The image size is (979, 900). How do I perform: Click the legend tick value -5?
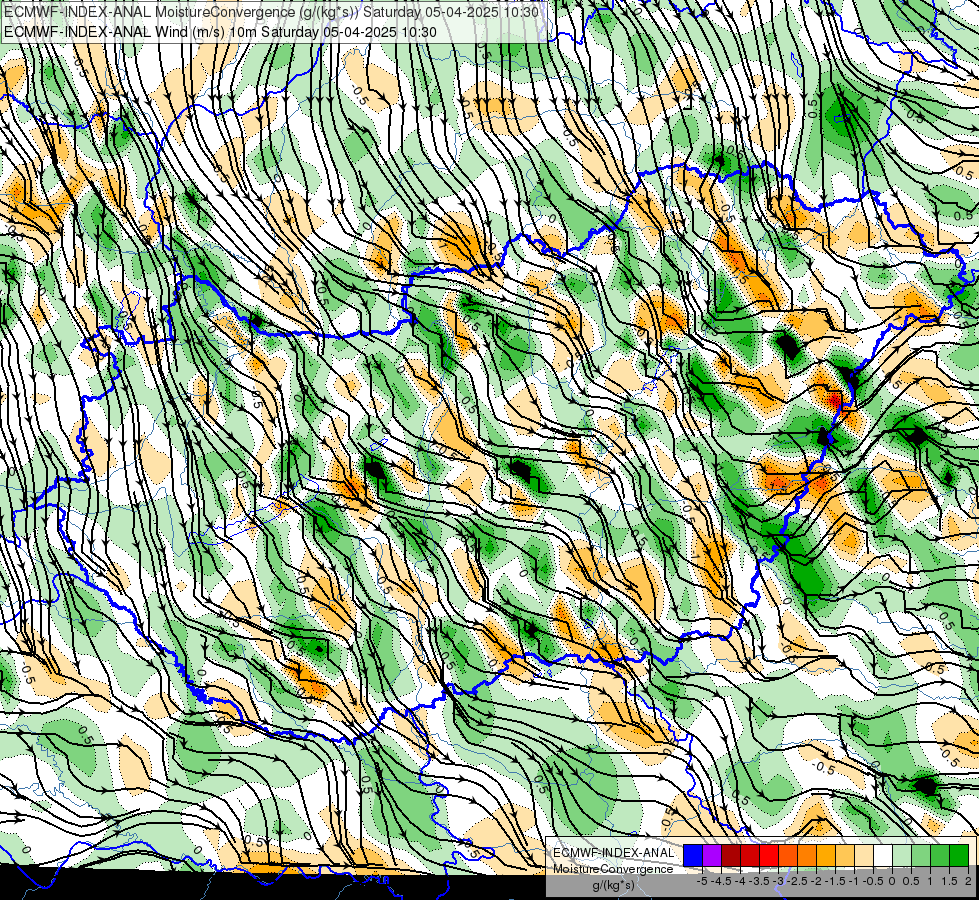point(702,881)
